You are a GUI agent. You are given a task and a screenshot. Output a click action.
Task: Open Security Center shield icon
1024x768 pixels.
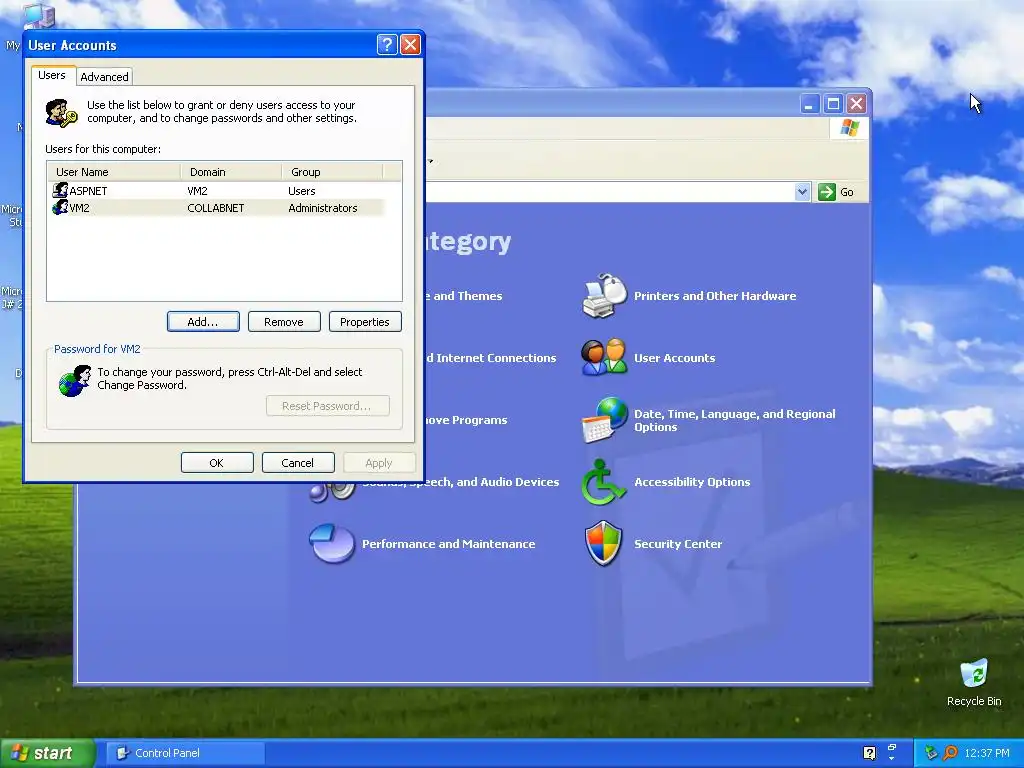click(603, 543)
